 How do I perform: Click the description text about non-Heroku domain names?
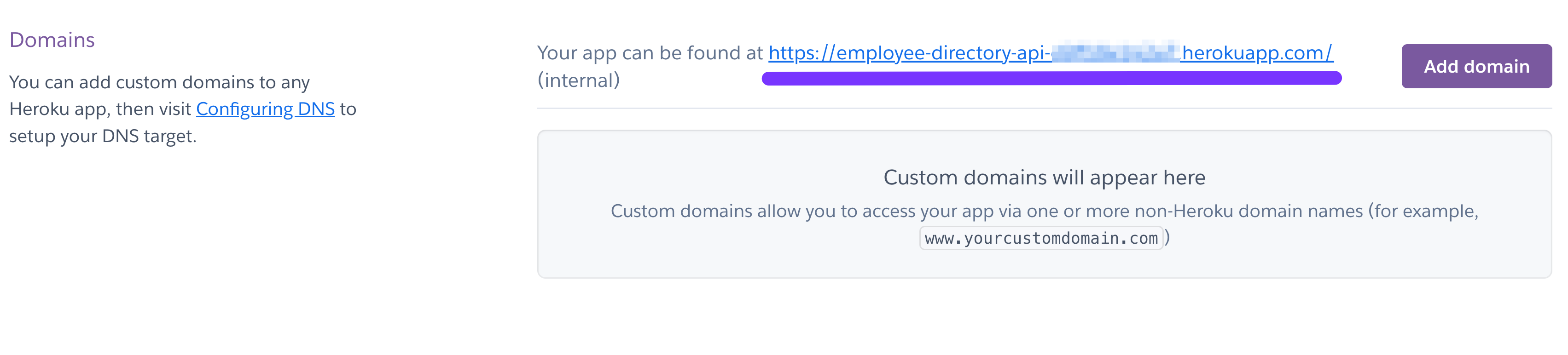click(1045, 211)
